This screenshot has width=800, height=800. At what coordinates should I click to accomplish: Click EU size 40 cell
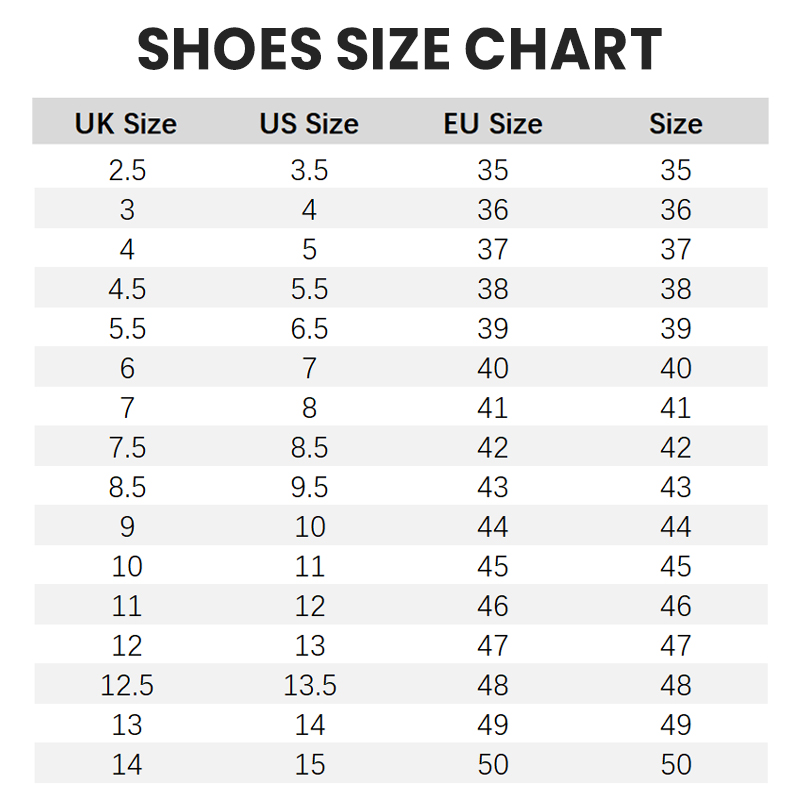pos(493,368)
